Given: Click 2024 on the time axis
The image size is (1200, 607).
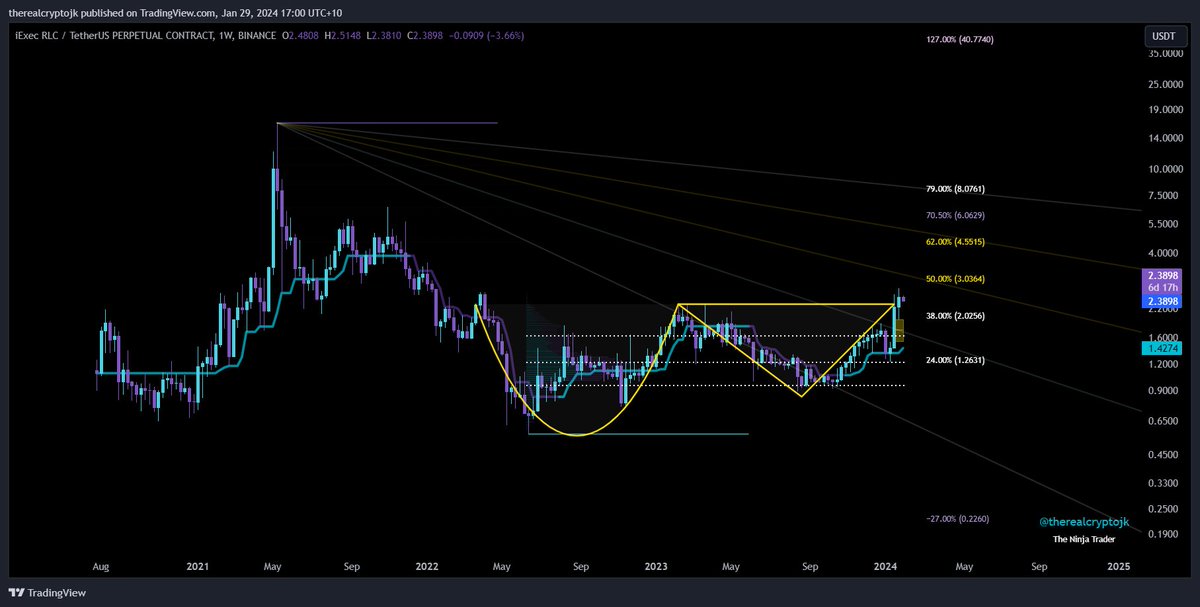Looking at the screenshot, I should [887, 566].
